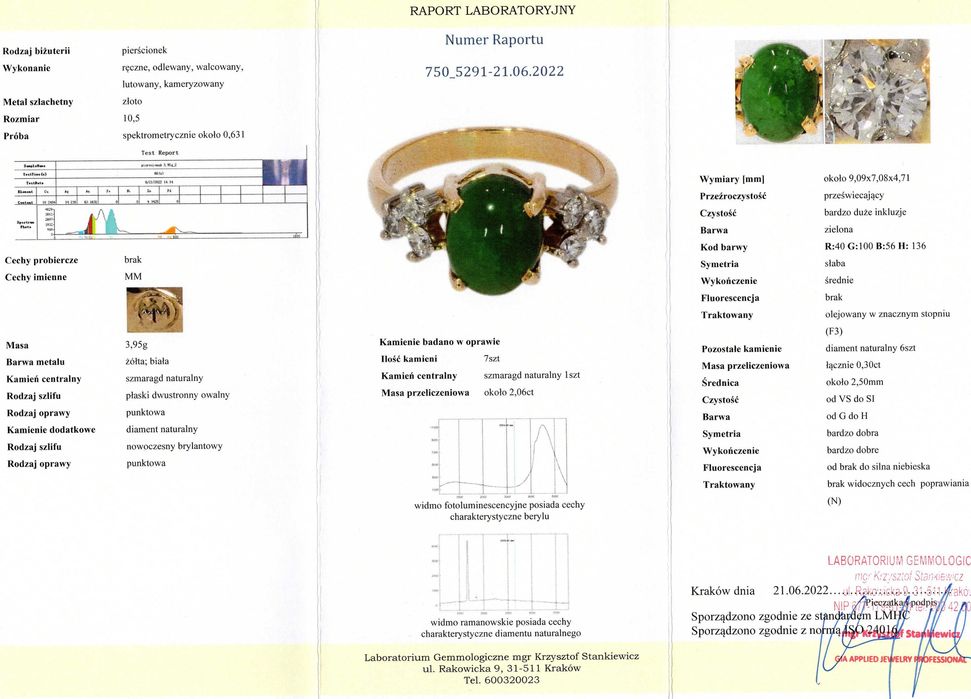Click the 'Kamień centralny' label in left panel
Viewport: 971px width, 699px height.
pyautogui.click(x=43, y=379)
